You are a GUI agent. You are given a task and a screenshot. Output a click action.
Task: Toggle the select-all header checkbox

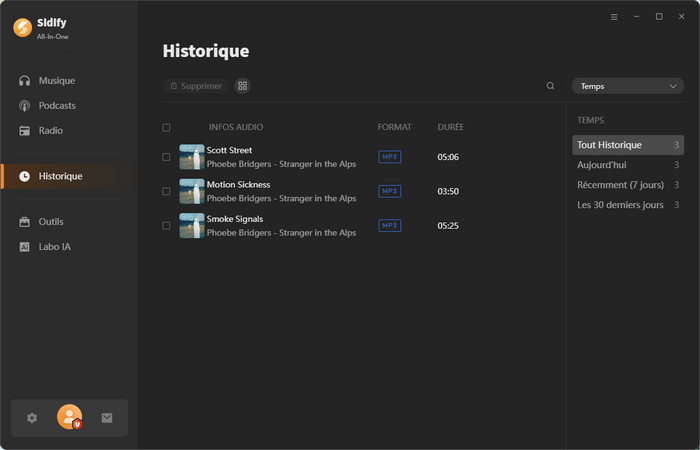click(x=166, y=128)
